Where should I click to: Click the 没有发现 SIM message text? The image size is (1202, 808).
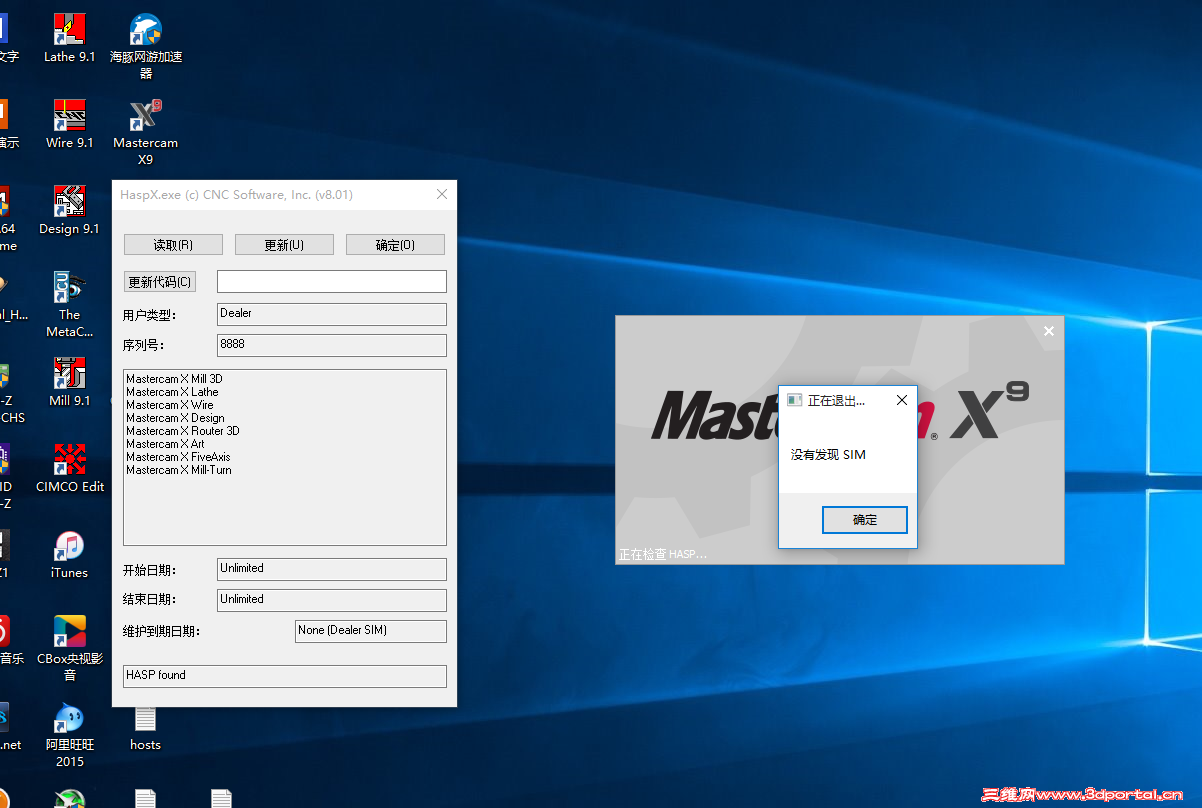tap(828, 455)
